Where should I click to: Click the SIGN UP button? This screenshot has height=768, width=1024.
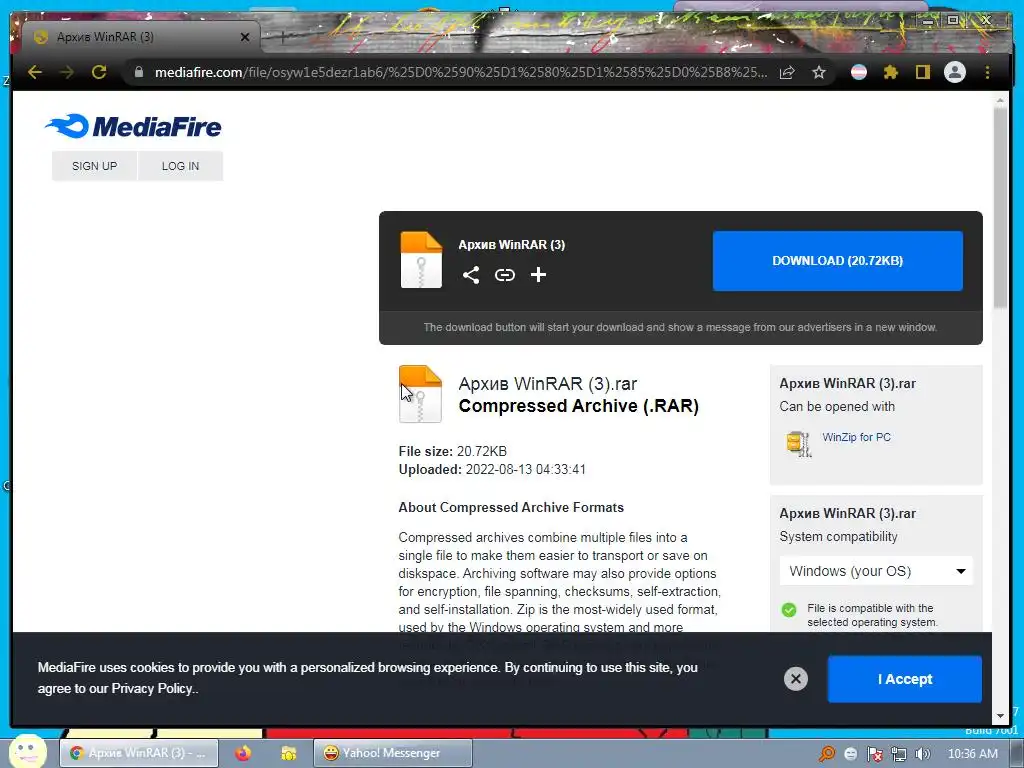[95, 166]
